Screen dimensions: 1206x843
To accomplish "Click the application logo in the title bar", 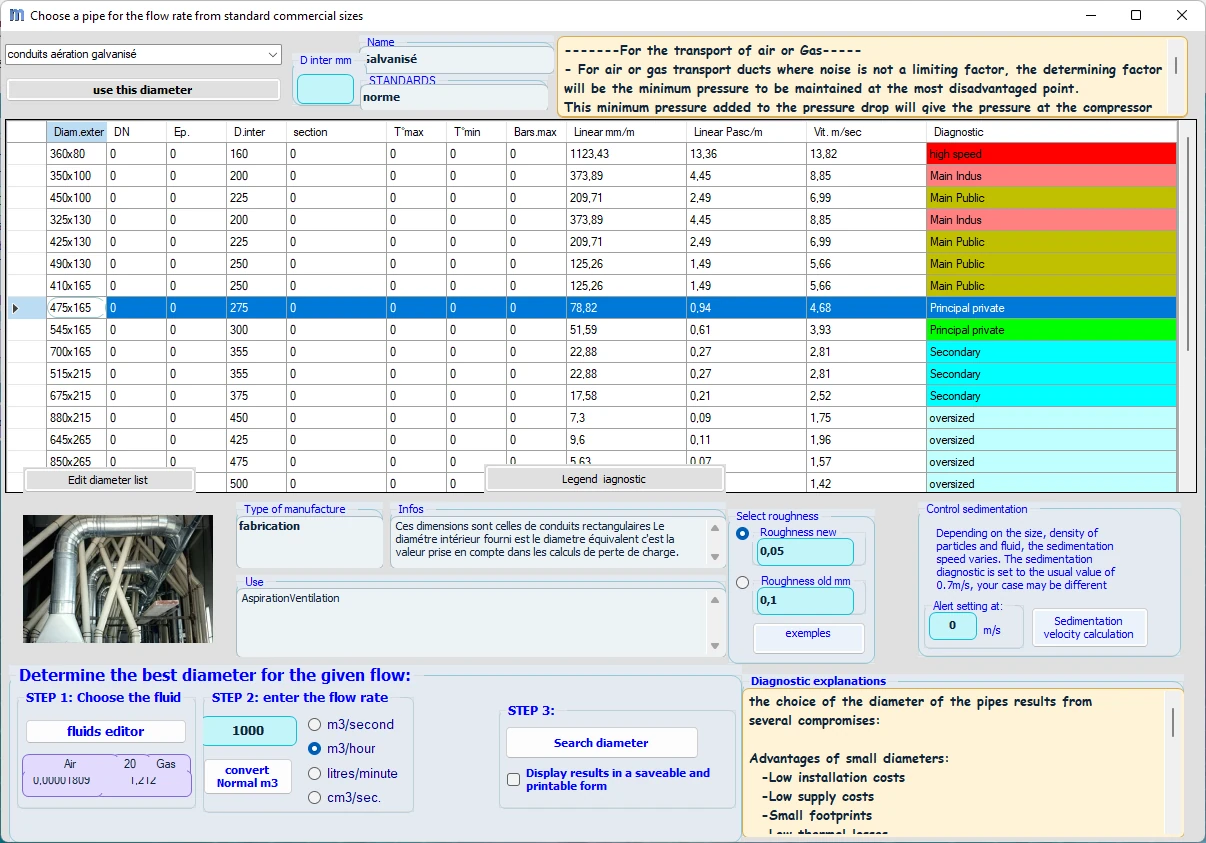I will click(x=16, y=15).
